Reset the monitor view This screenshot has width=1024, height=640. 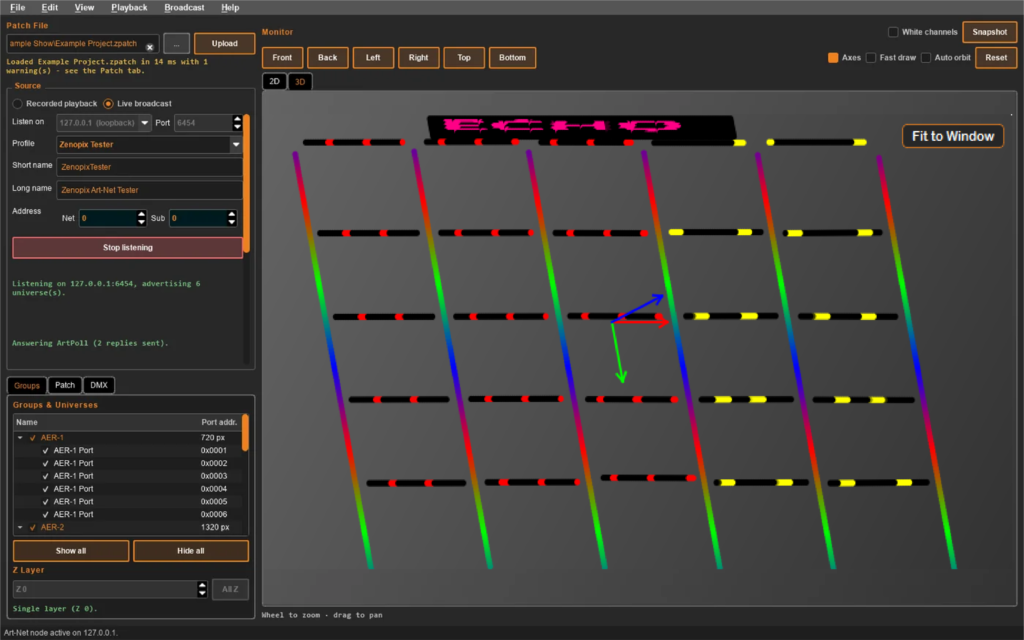996,57
